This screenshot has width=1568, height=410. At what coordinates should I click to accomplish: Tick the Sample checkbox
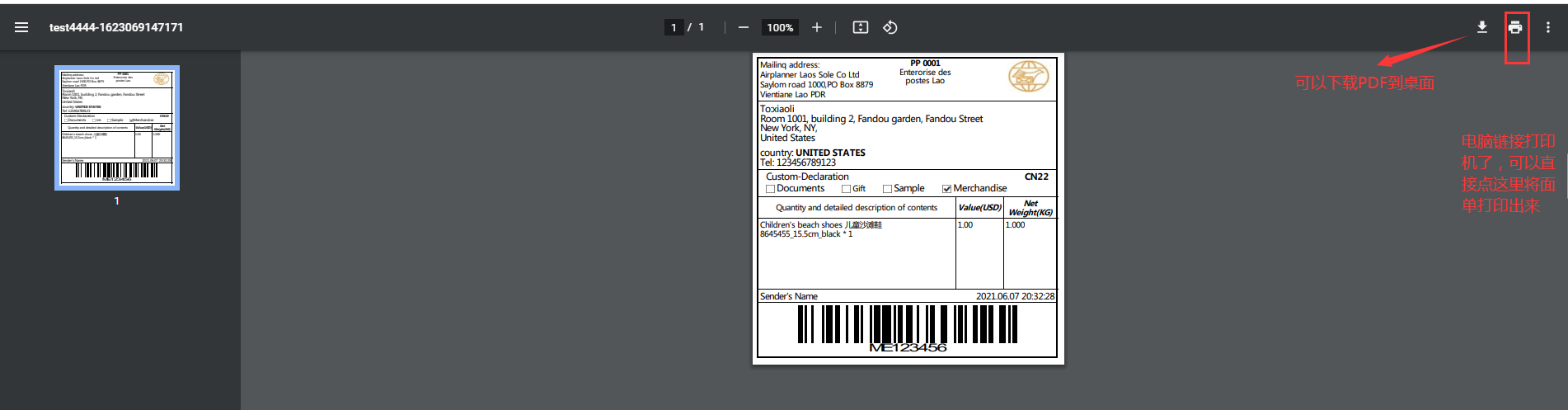pos(887,189)
